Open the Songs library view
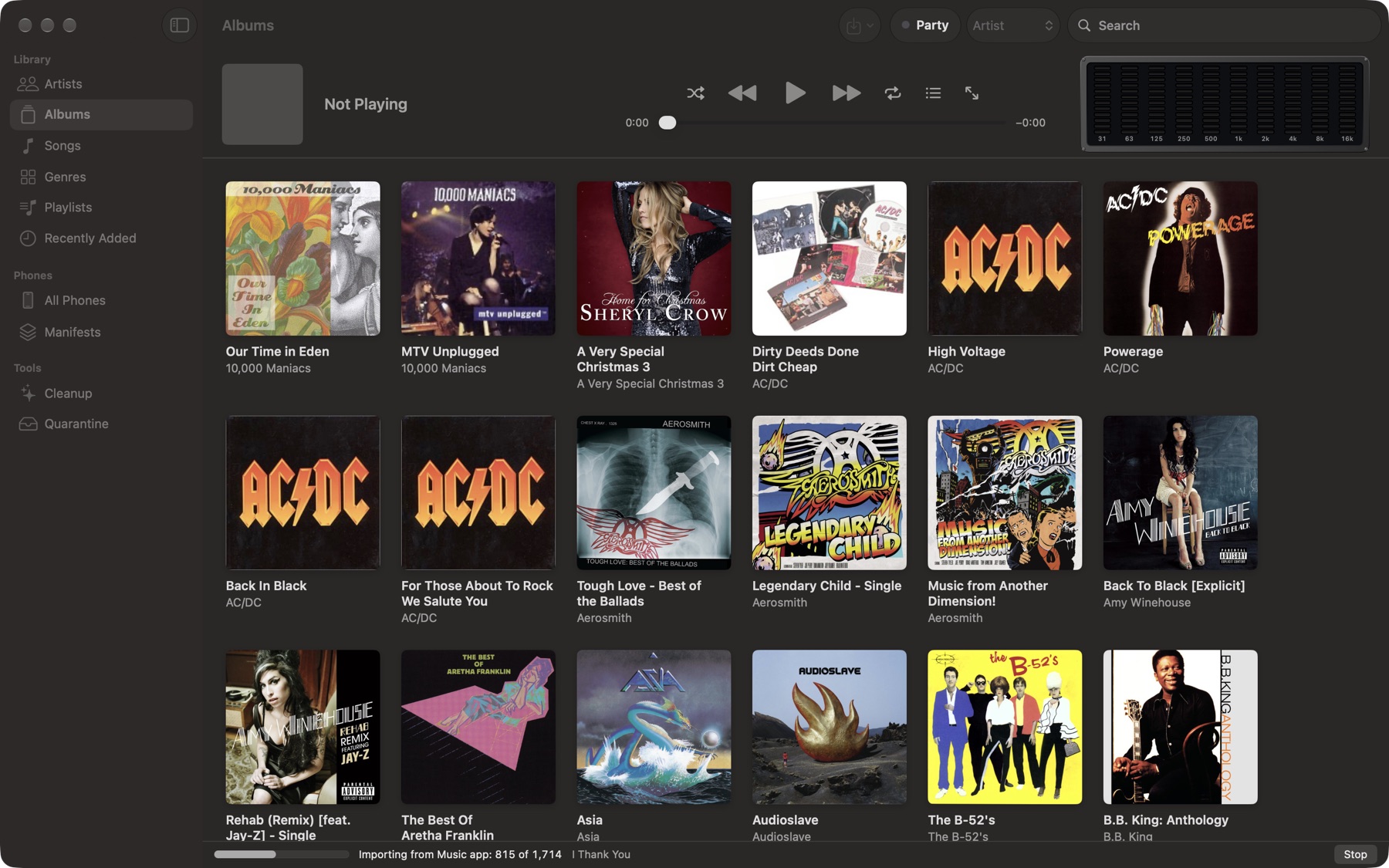Image resolution: width=1389 pixels, height=868 pixels. point(101,146)
